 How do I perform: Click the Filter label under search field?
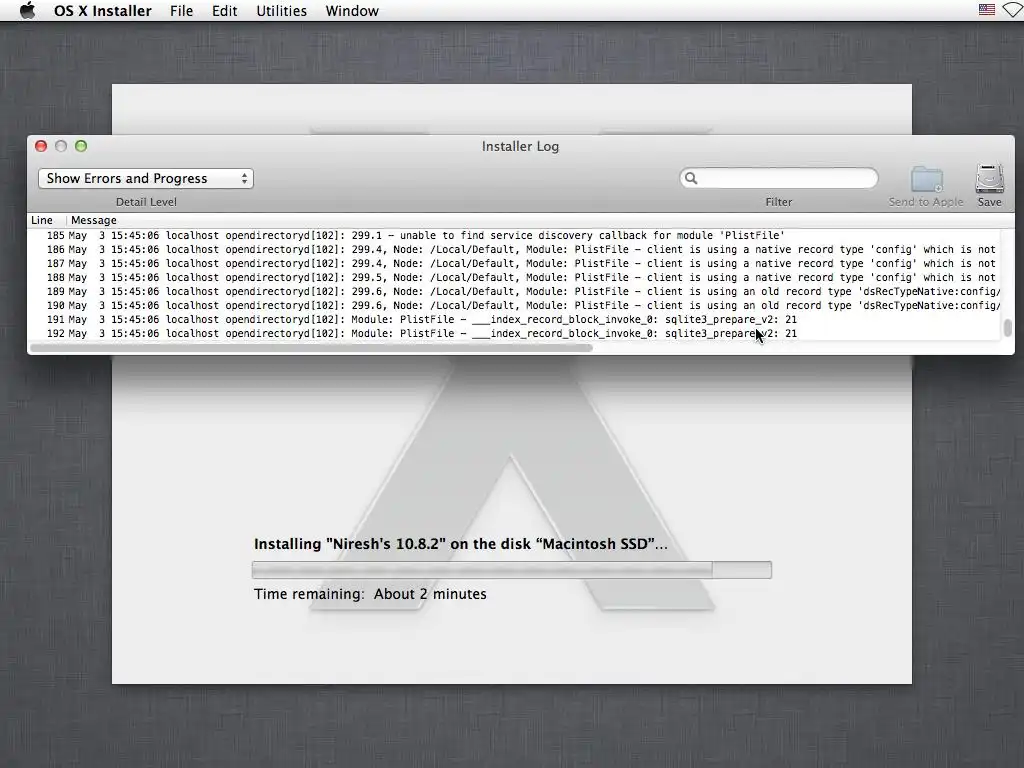point(778,202)
